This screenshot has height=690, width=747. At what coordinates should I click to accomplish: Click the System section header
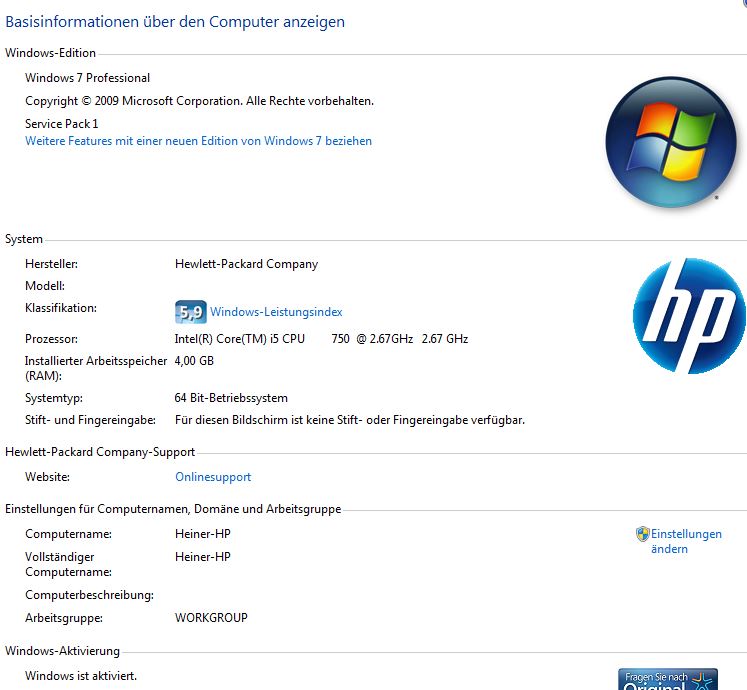click(x=24, y=239)
